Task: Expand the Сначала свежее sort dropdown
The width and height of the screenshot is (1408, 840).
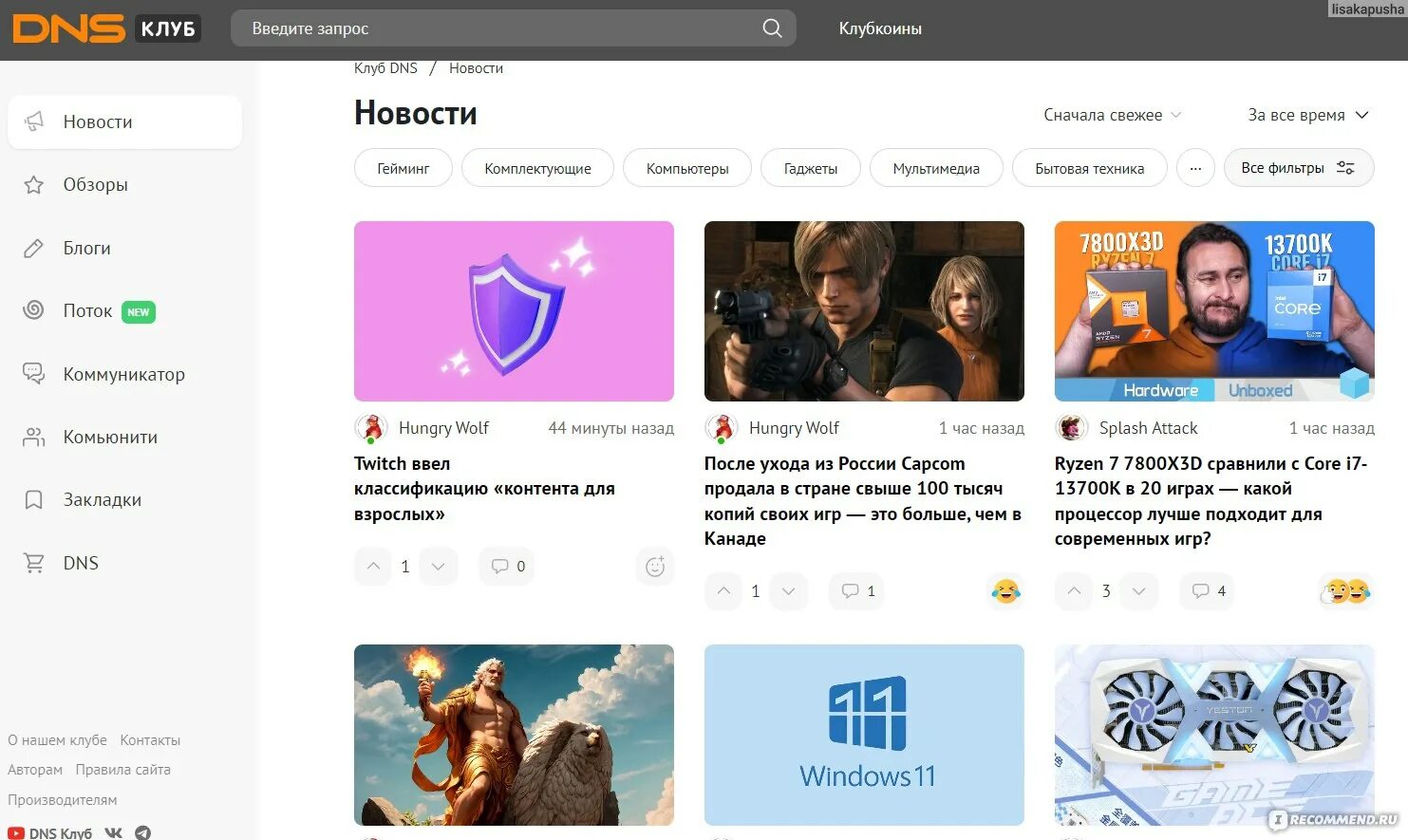Action: [1112, 115]
